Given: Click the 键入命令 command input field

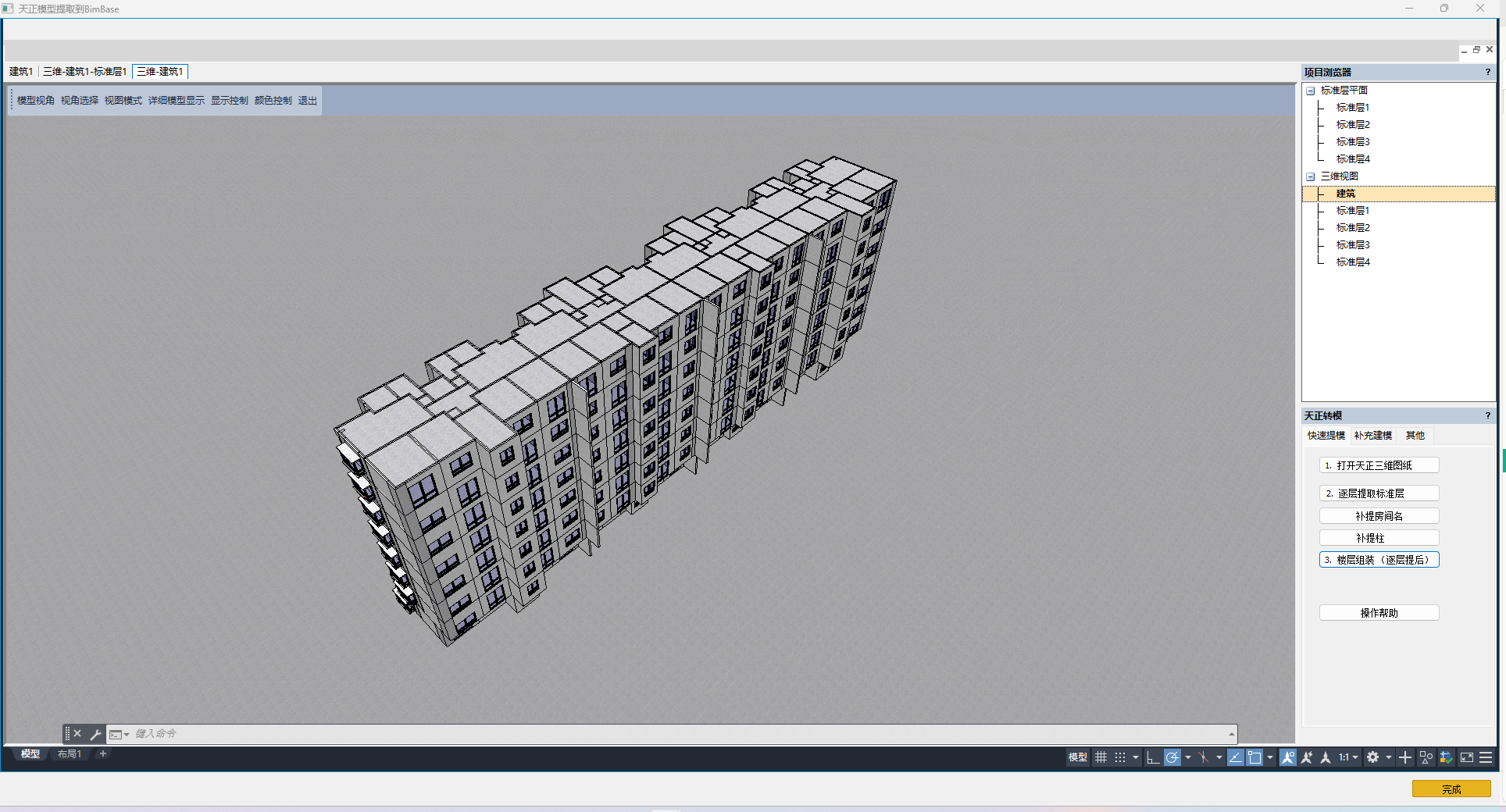Looking at the screenshot, I should (x=625, y=734).
